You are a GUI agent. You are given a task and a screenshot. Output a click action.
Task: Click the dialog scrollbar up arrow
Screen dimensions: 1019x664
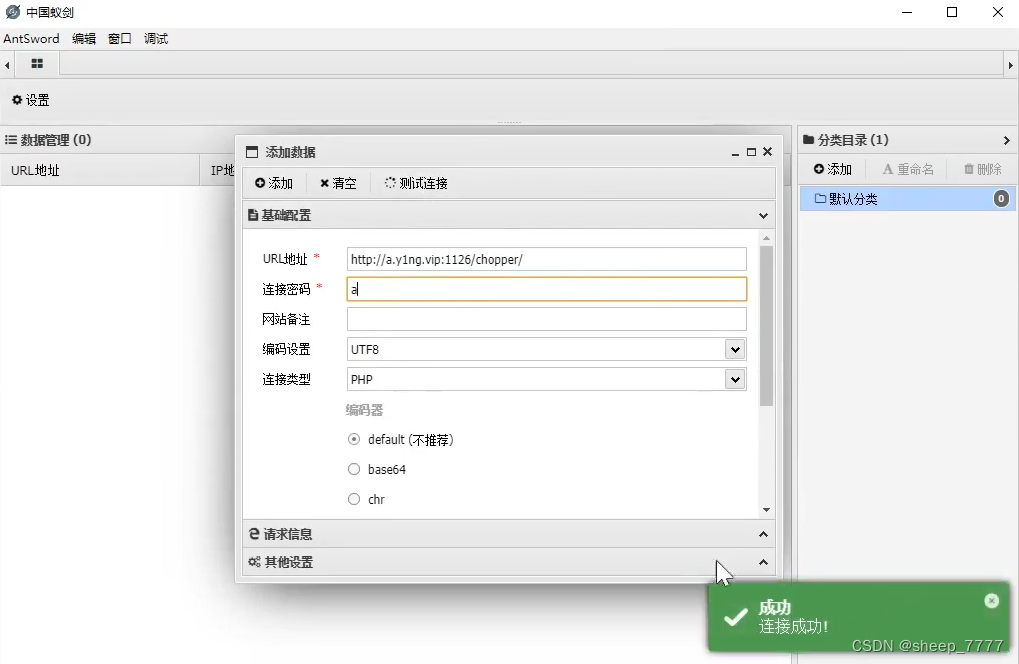pos(766,238)
